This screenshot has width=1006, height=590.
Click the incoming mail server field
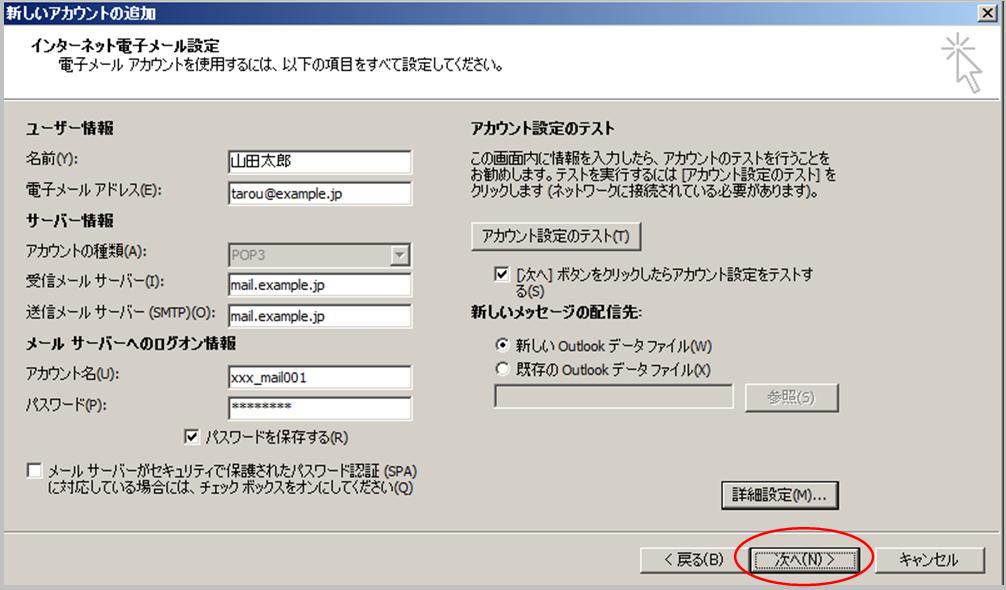tap(319, 285)
